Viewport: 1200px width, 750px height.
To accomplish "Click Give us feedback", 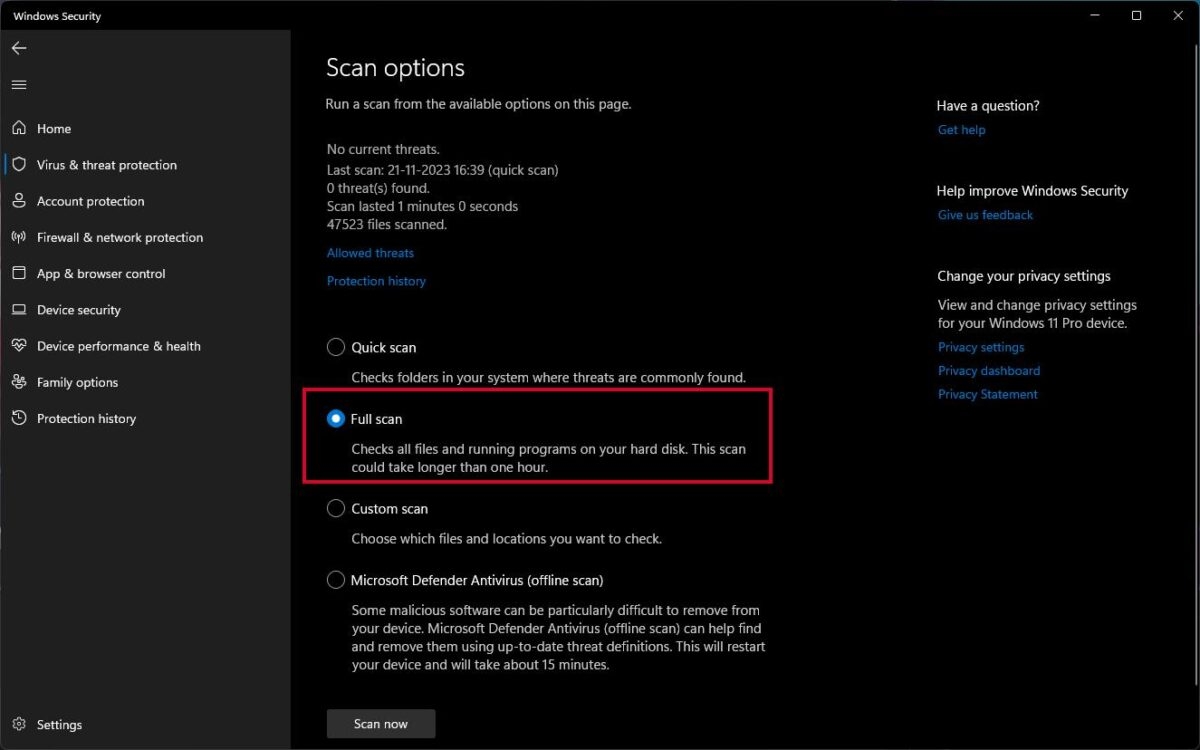I will [x=985, y=214].
